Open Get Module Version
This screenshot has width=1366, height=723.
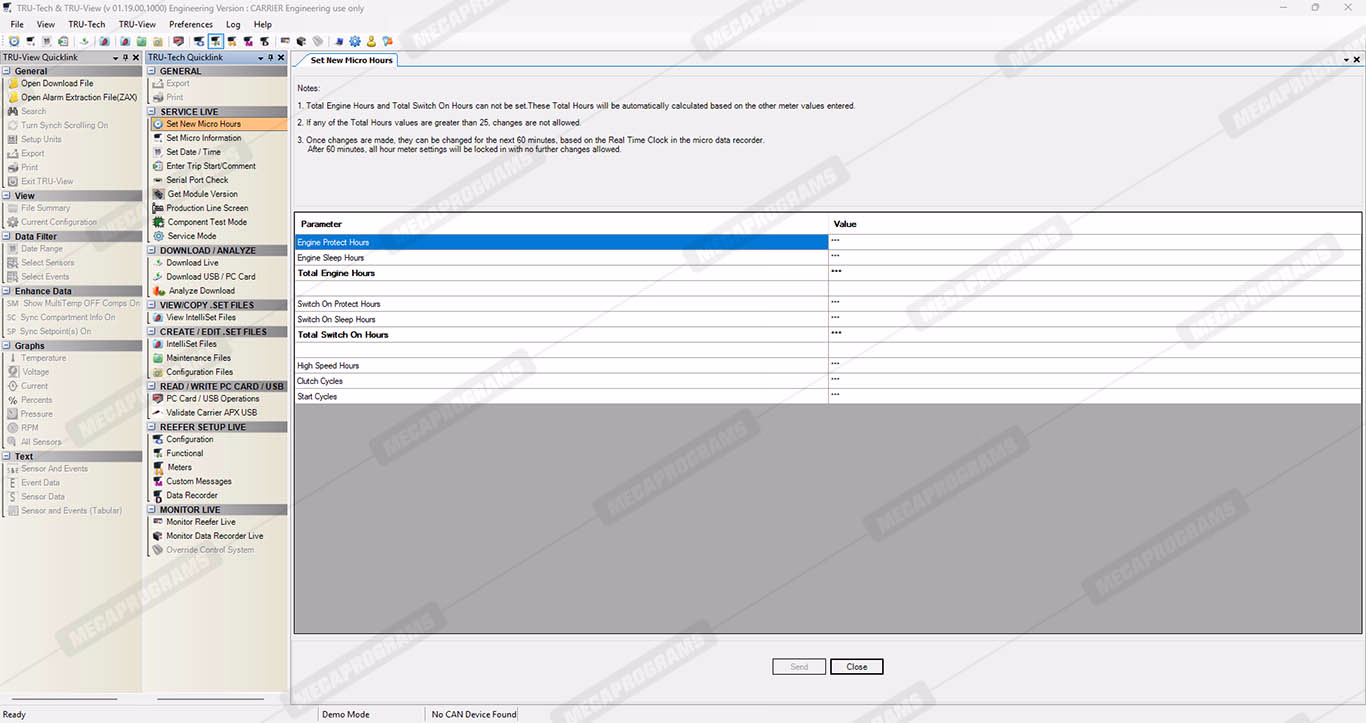pyautogui.click(x=202, y=194)
